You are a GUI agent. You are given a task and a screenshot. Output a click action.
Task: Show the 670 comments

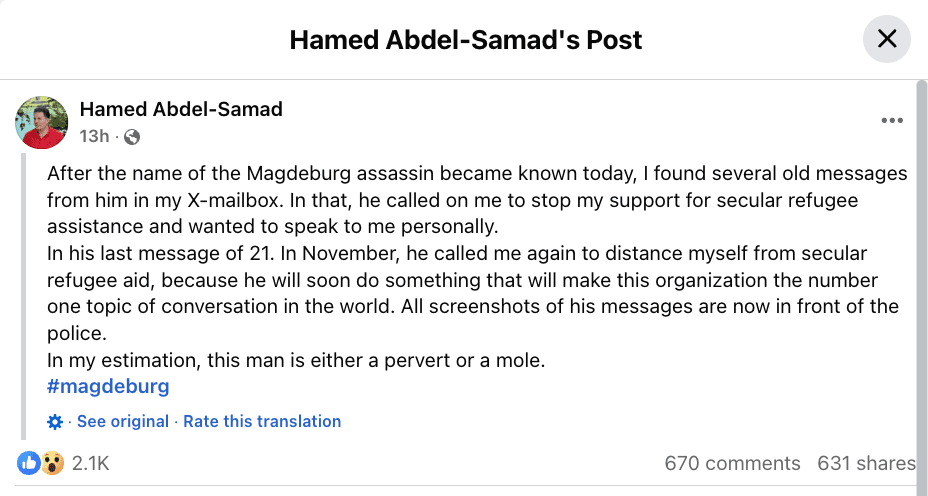[732, 463]
